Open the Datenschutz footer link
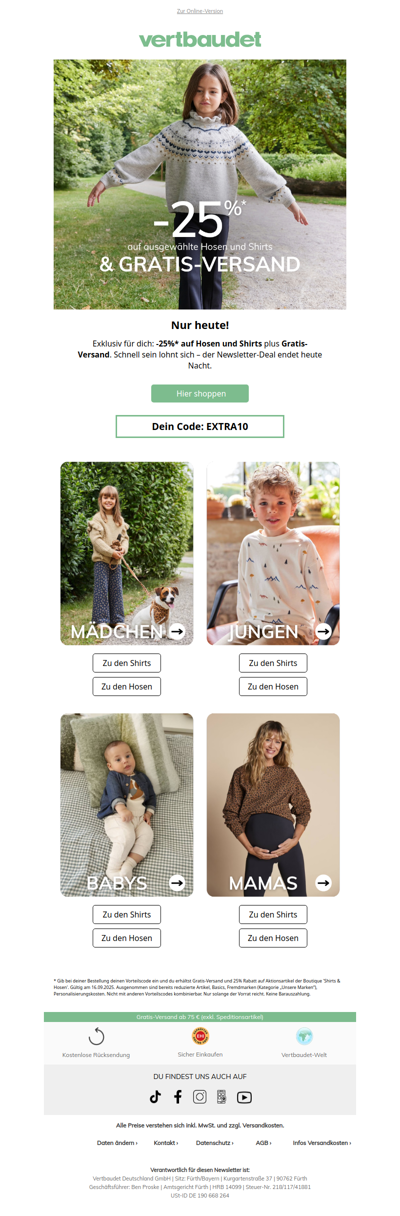The height and width of the screenshot is (1216, 400). [216, 1142]
